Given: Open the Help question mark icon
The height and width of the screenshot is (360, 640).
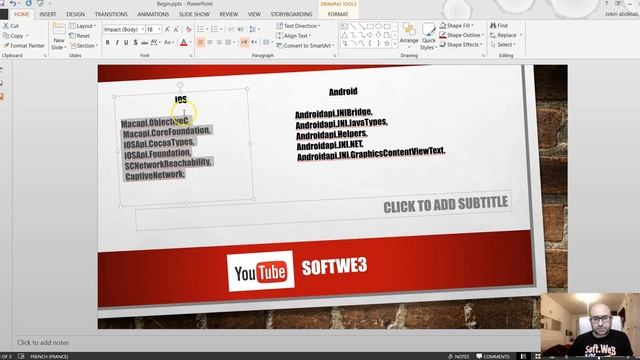Looking at the screenshot, I should (x=607, y=3).
